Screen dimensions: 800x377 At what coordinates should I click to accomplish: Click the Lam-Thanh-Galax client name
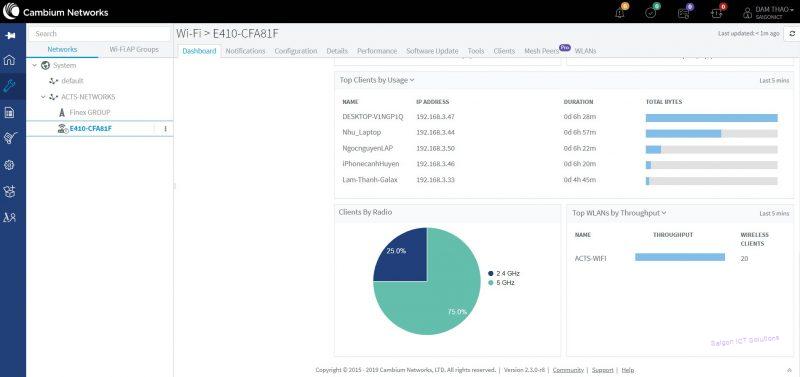[x=370, y=180]
